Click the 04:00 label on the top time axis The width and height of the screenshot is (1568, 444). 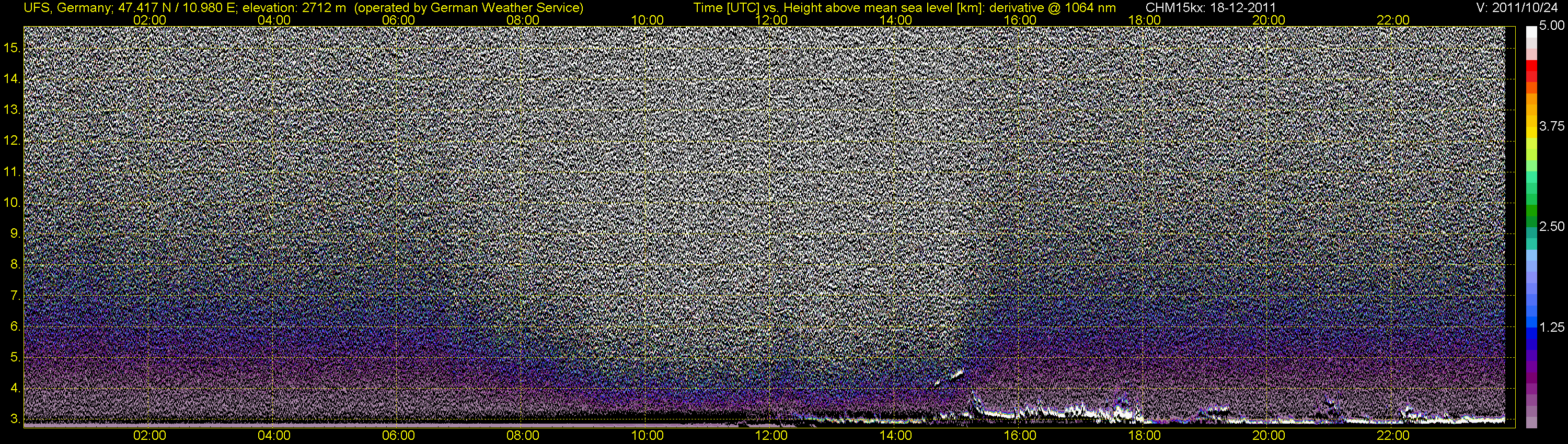(x=274, y=20)
